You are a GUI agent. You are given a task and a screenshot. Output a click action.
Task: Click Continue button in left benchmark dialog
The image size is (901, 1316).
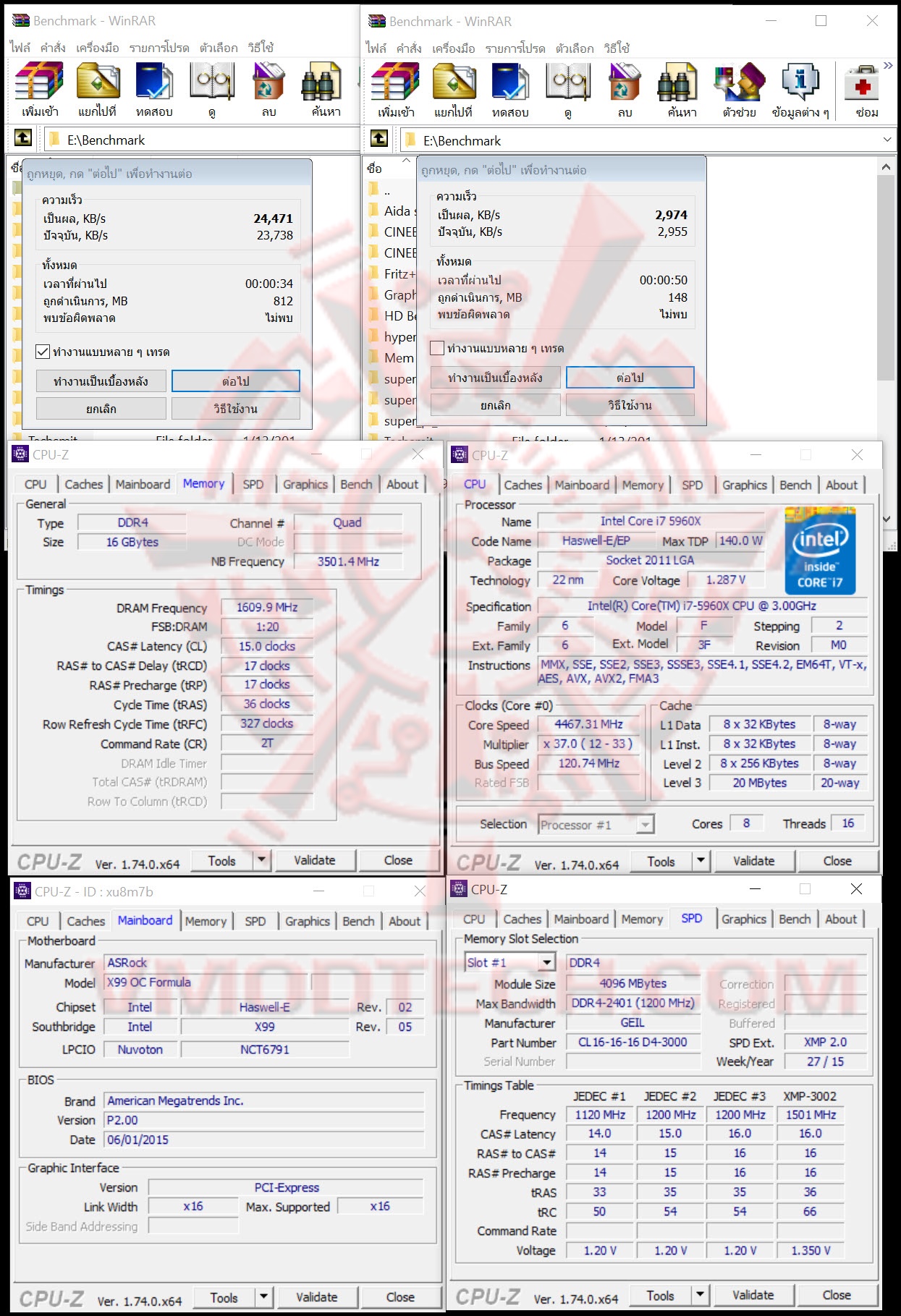pos(236,381)
